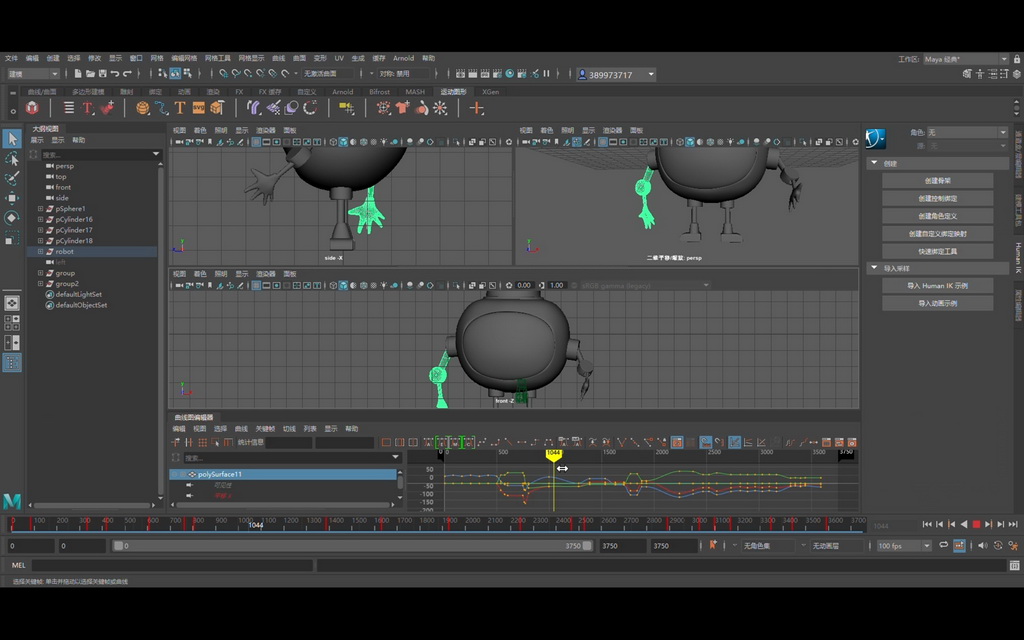The image size is (1024, 640).
Task: Select the arrow Select tool in toolbox
Action: tap(12, 138)
